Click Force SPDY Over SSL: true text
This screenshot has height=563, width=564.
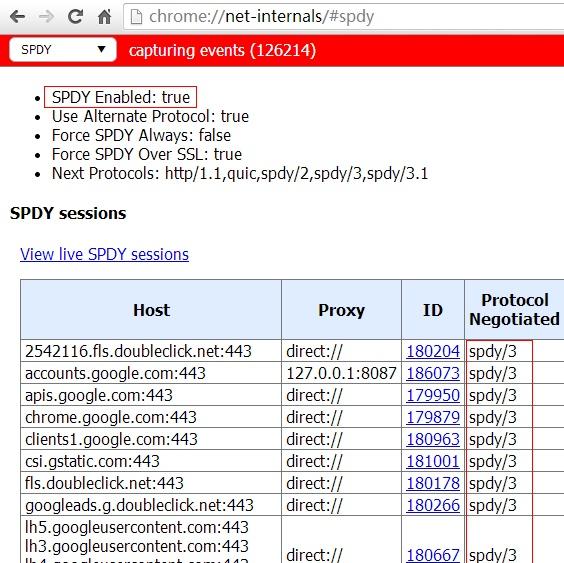146,154
